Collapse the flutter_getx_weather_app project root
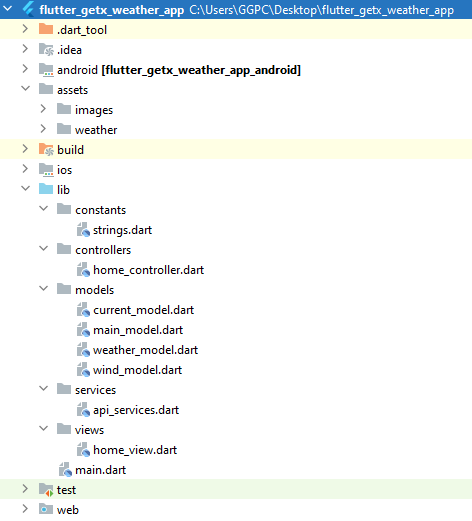472x521 pixels. (x=8, y=9)
